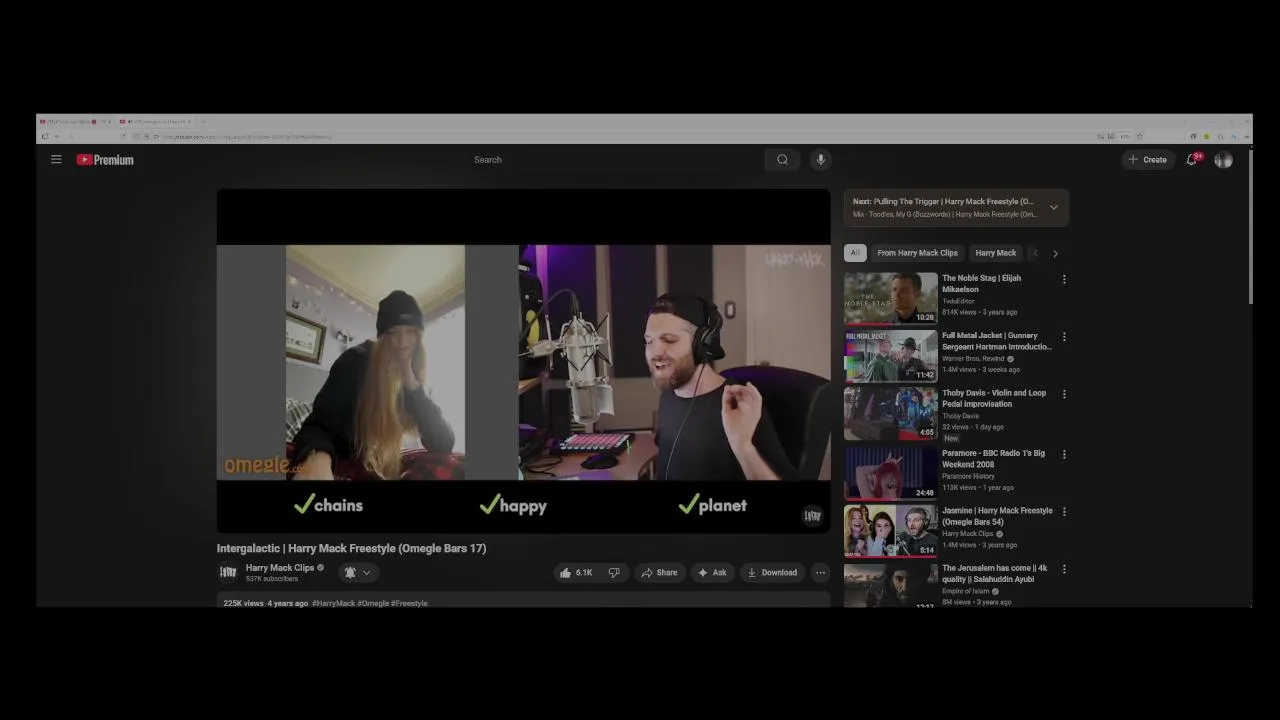Click Full Metal Jacket video thumbnail

point(891,356)
